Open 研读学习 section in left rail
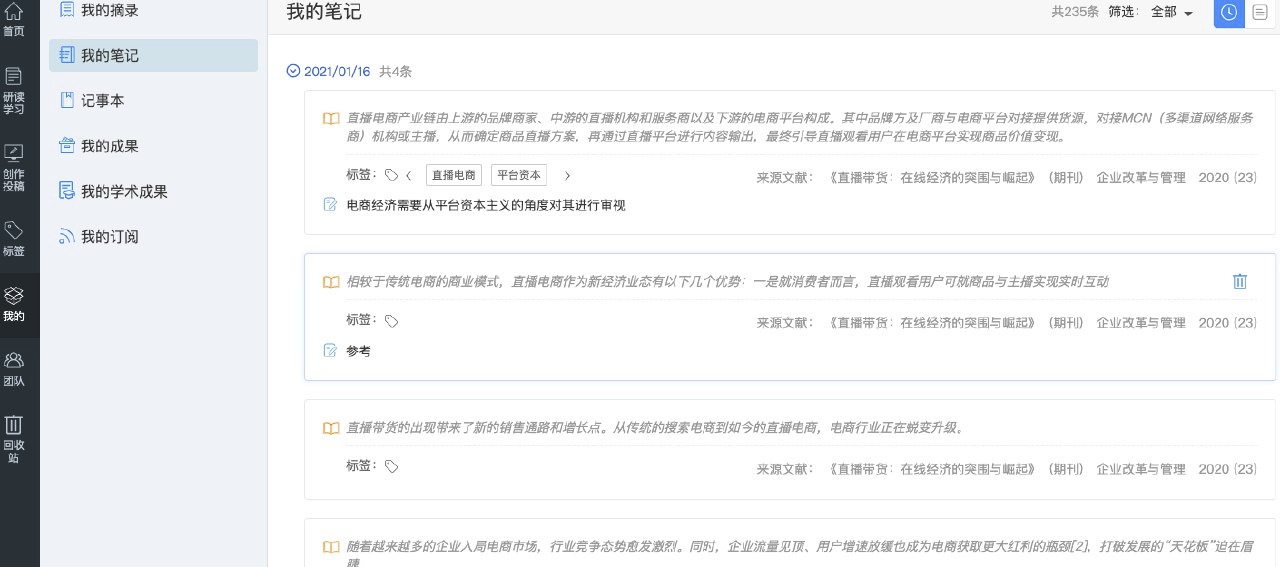The height and width of the screenshot is (567, 1280). 14,90
